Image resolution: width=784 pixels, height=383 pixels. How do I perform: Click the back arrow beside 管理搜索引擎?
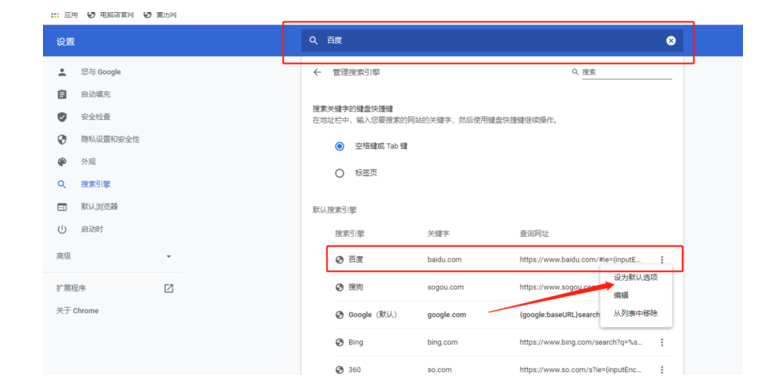tap(317, 72)
